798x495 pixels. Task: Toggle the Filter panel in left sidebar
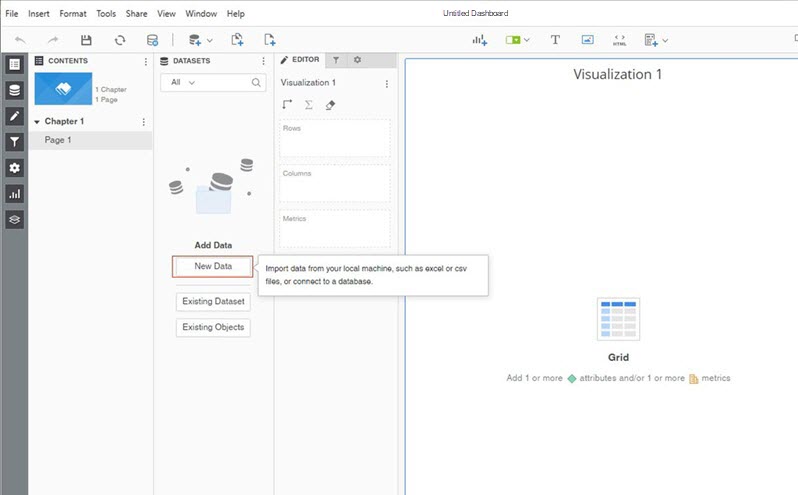click(14, 142)
